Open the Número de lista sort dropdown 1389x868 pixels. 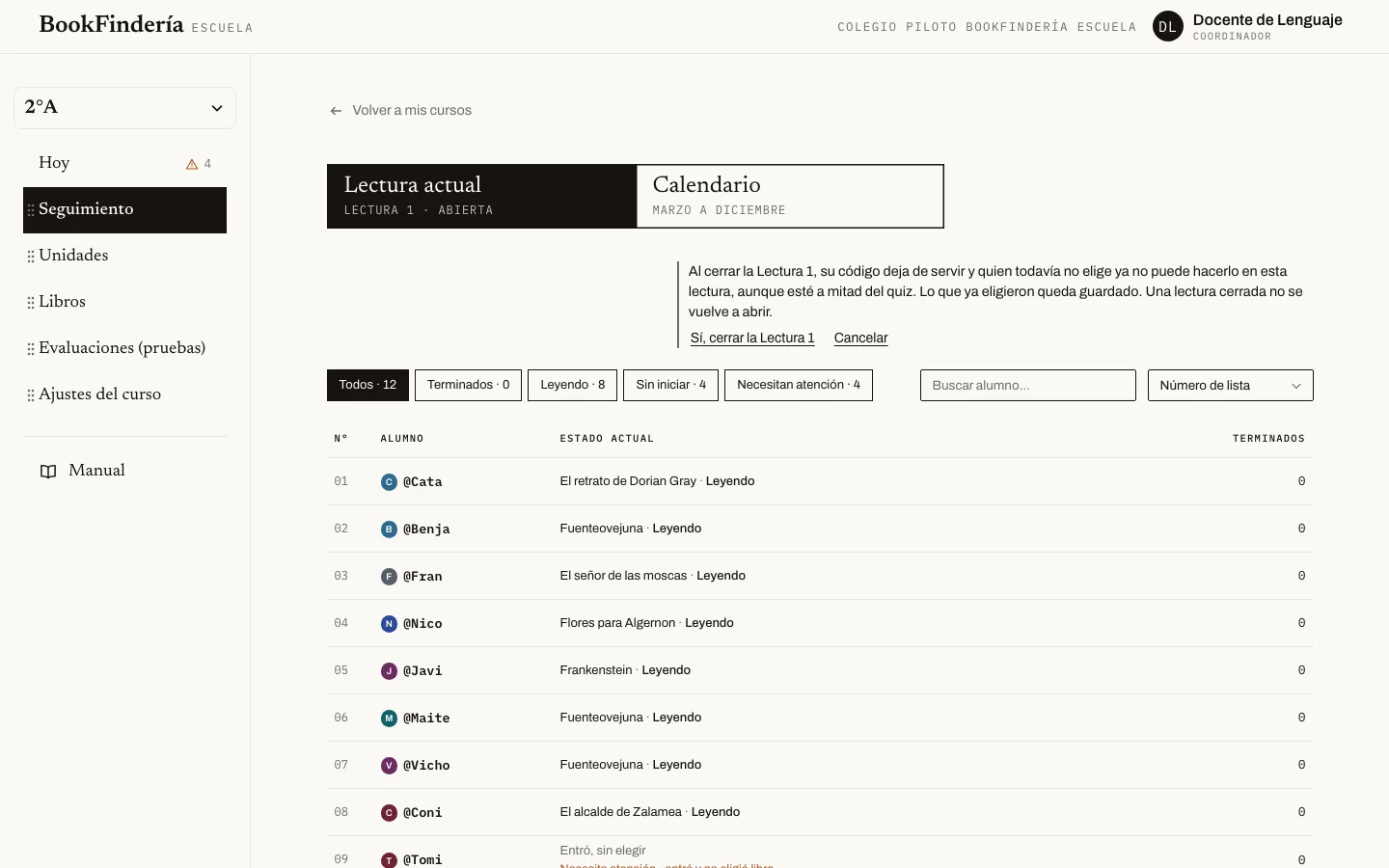1230,386
